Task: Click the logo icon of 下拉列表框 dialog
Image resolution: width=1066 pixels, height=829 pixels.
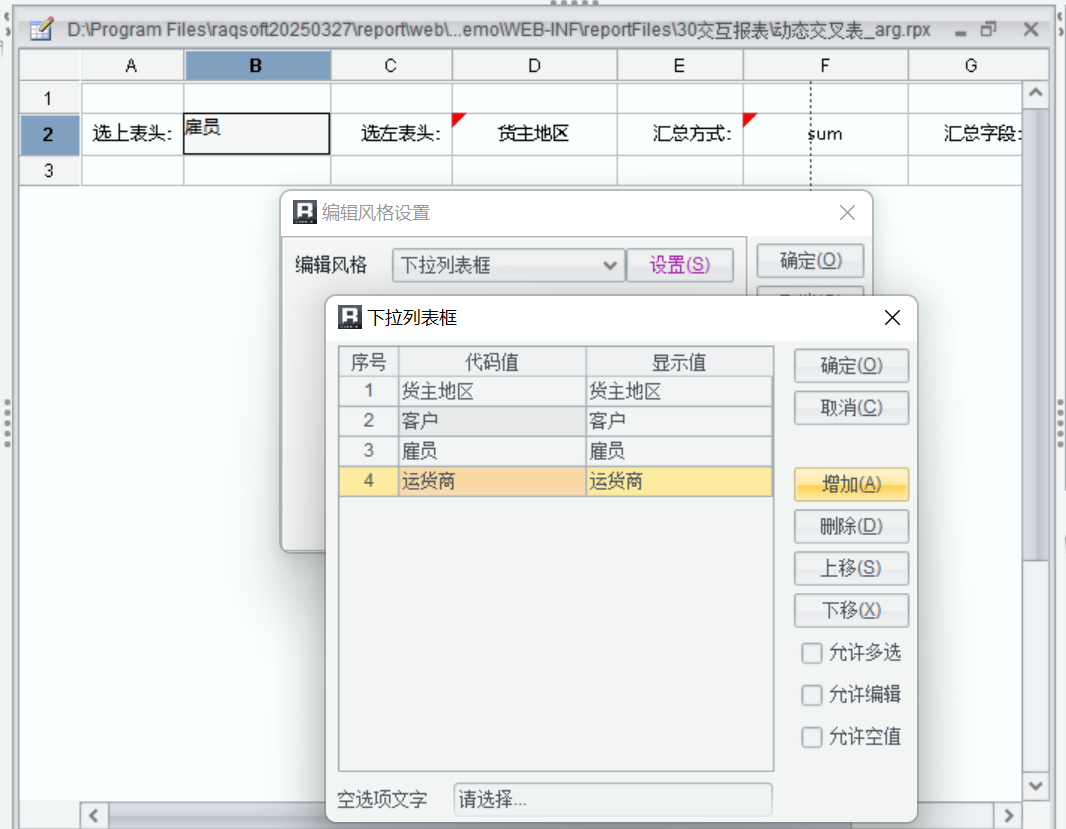Action: 350,317
